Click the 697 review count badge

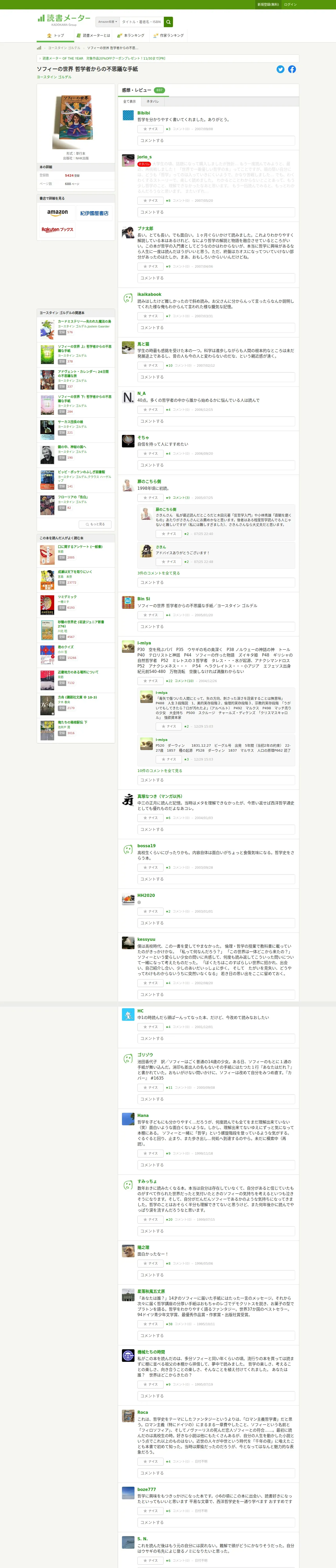[159, 90]
